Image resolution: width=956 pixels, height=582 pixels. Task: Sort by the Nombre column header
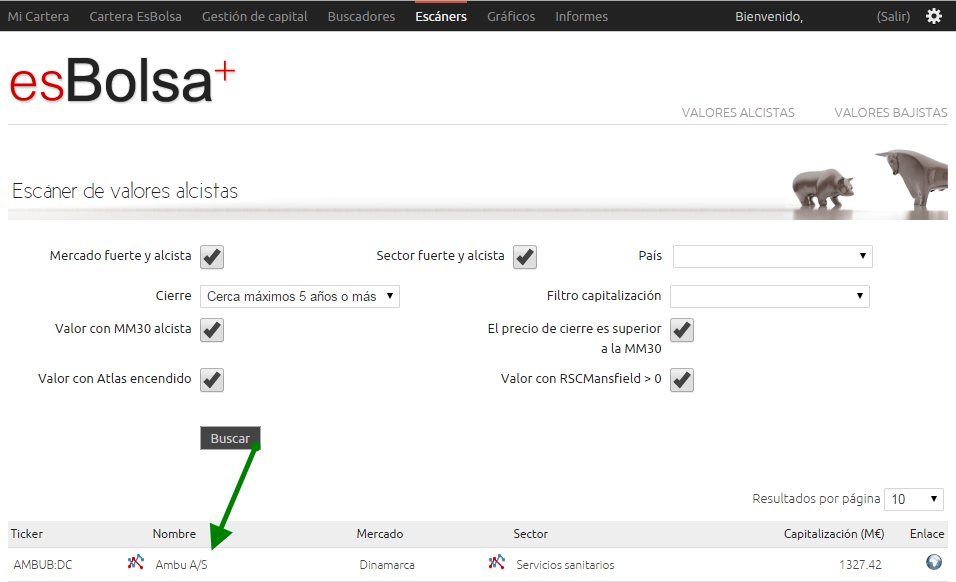[x=174, y=534]
